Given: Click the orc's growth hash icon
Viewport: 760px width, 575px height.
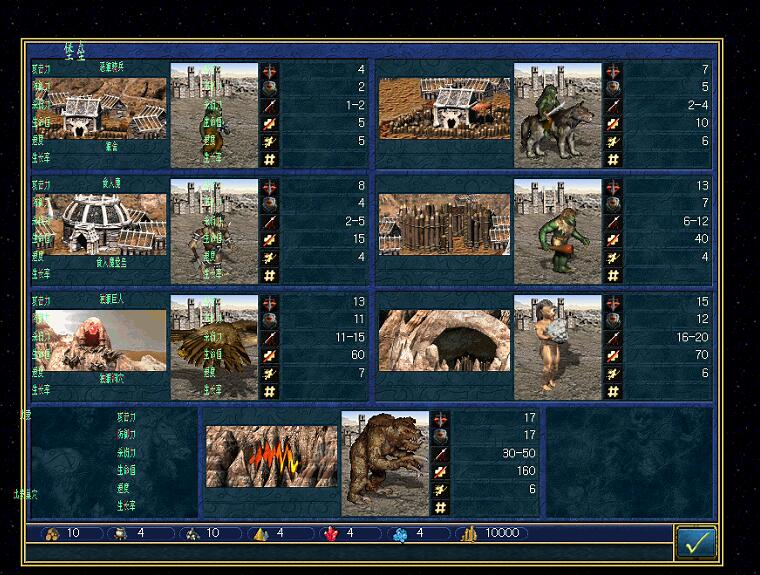Looking at the screenshot, I should [269, 275].
